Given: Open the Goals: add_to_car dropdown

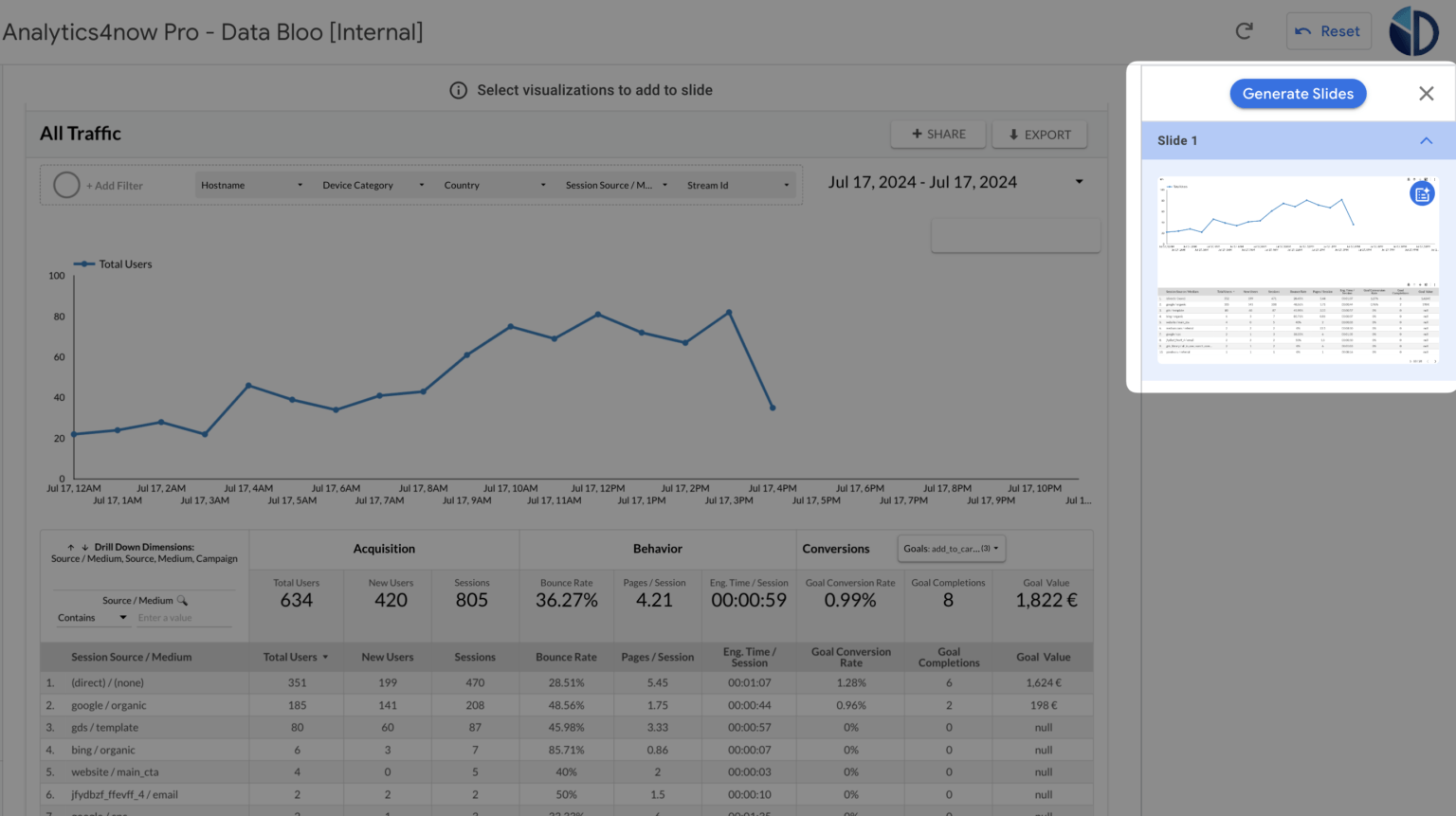Looking at the screenshot, I should [x=951, y=548].
